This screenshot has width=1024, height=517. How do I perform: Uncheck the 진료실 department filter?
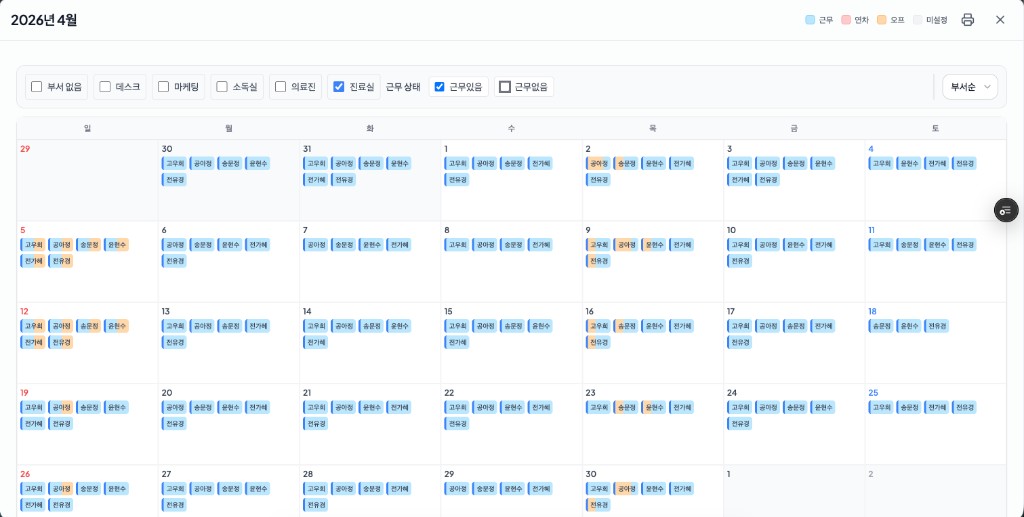[339, 86]
